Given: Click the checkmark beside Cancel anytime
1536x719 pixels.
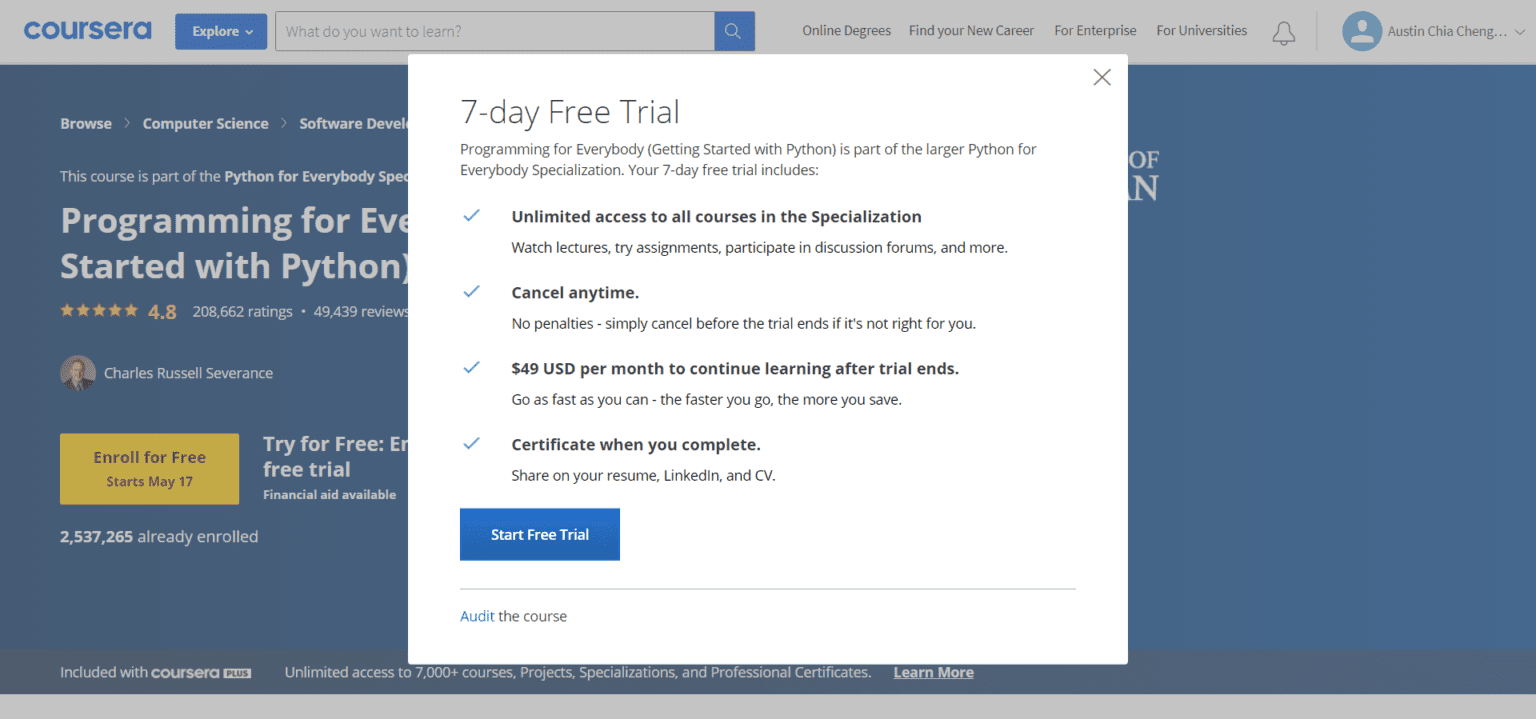Looking at the screenshot, I should click(471, 291).
